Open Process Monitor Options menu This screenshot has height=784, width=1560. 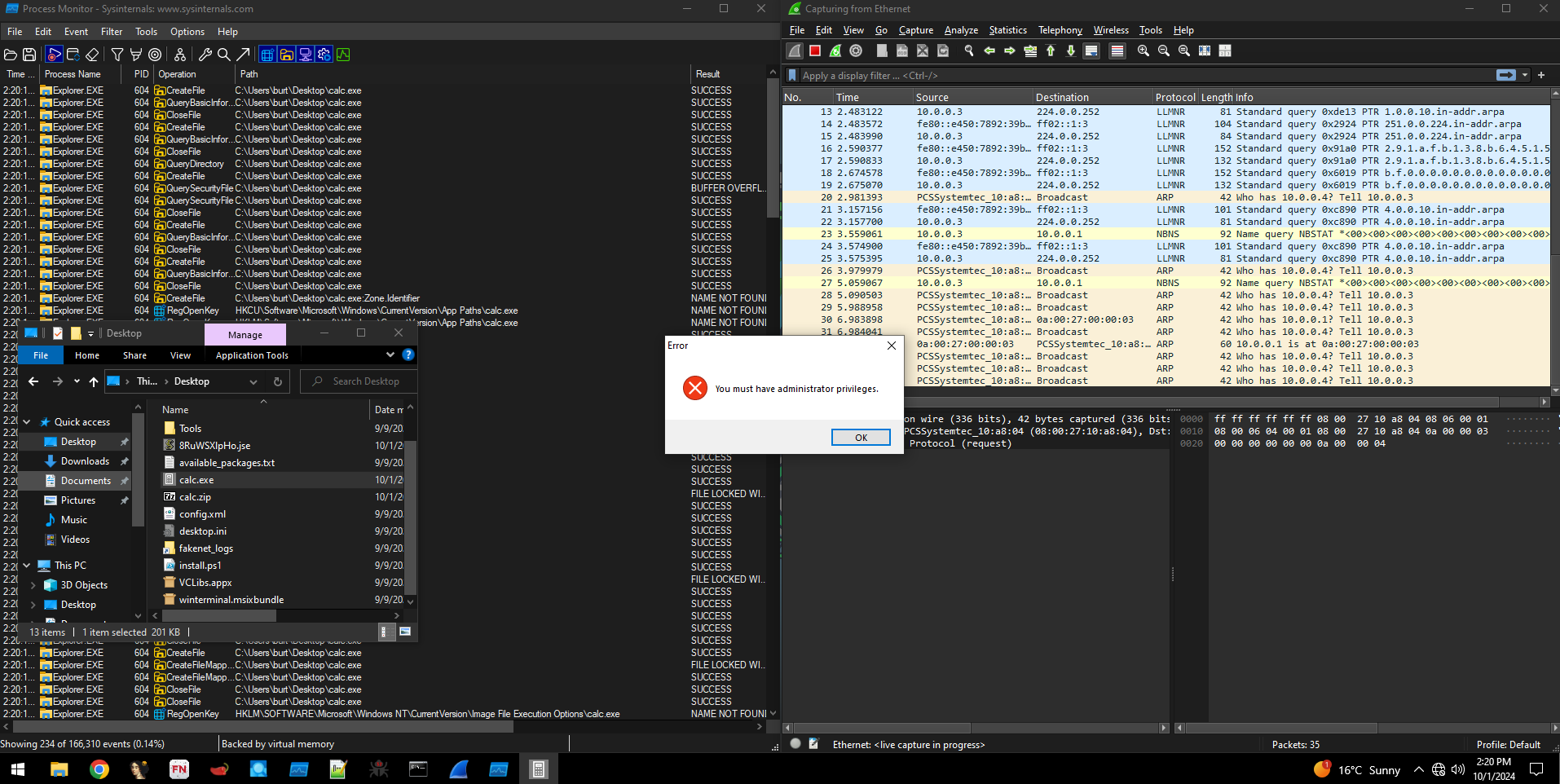187,32
